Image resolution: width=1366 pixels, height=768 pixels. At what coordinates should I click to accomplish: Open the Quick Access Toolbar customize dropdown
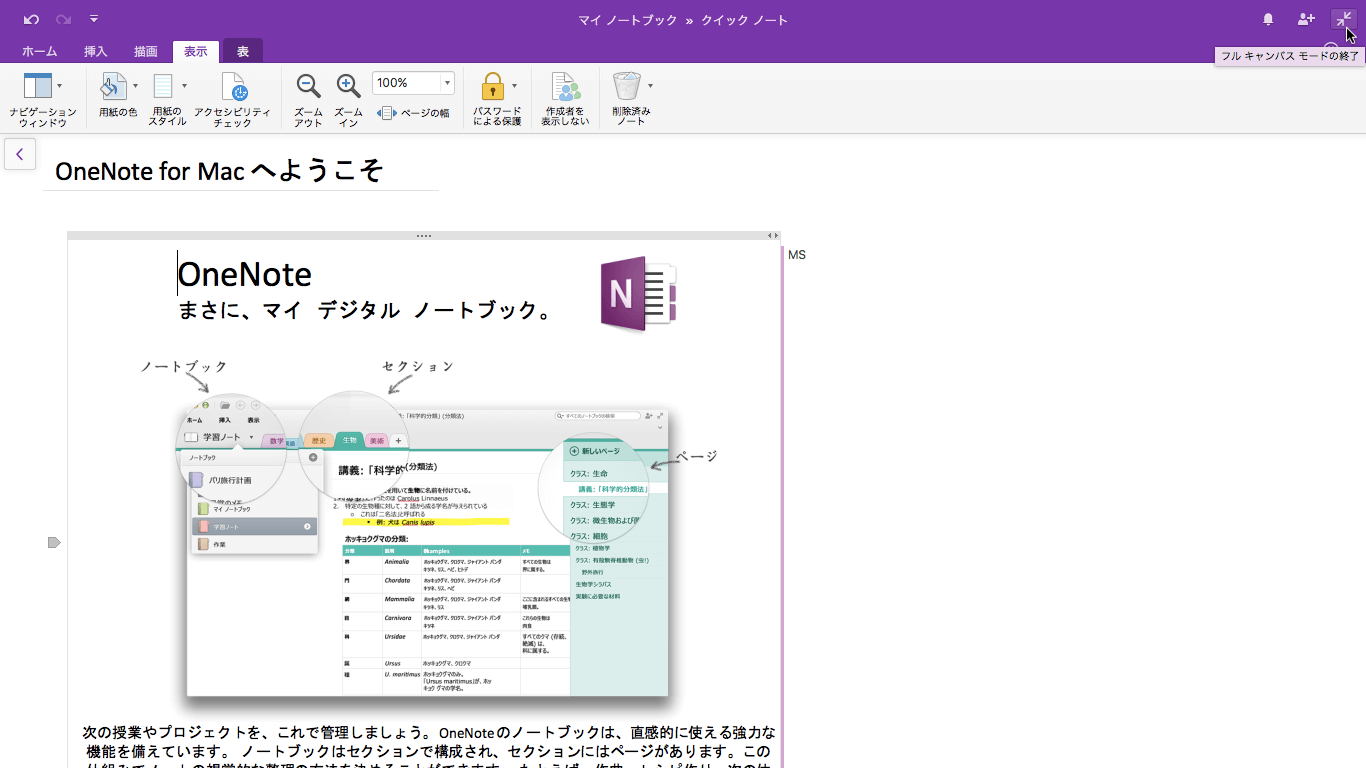pos(94,19)
